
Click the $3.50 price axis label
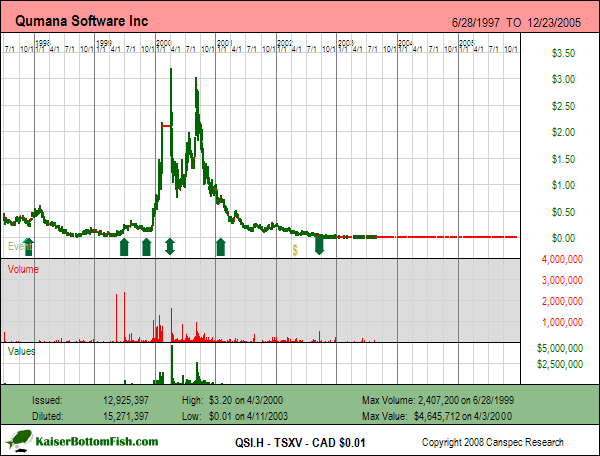(x=563, y=53)
